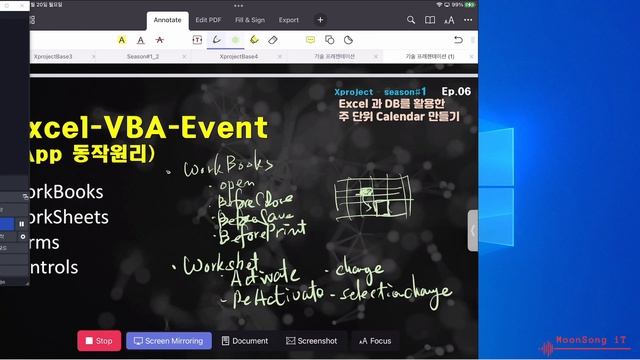Image resolution: width=640 pixels, height=360 pixels.
Task: Open the thumbnails sidebar icon
Action: tap(33, 20)
